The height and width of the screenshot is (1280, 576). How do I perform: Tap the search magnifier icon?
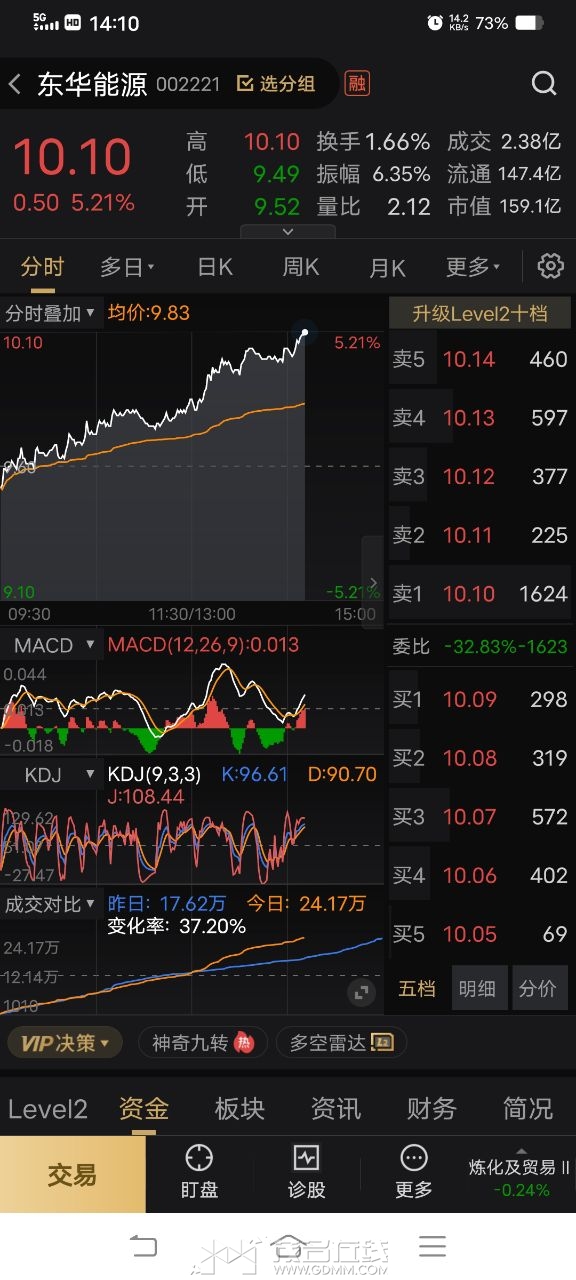click(544, 83)
